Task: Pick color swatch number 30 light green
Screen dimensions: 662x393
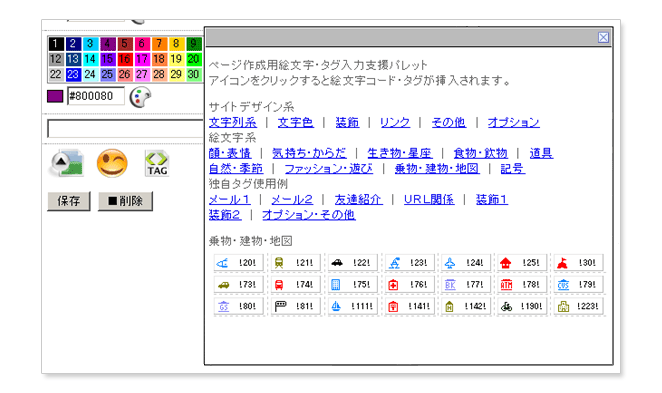Action: (193, 74)
